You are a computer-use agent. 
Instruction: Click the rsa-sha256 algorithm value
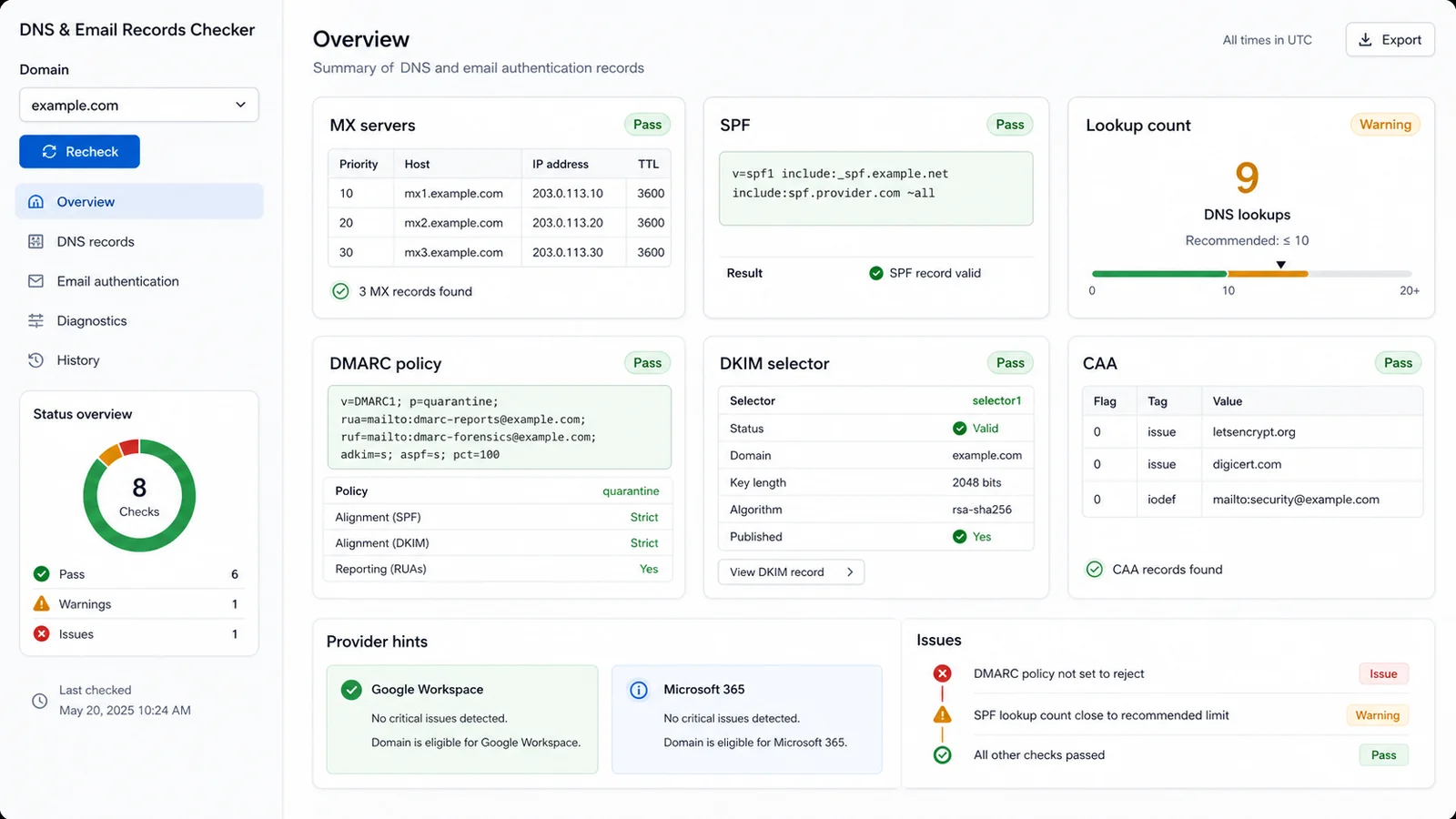[982, 510]
